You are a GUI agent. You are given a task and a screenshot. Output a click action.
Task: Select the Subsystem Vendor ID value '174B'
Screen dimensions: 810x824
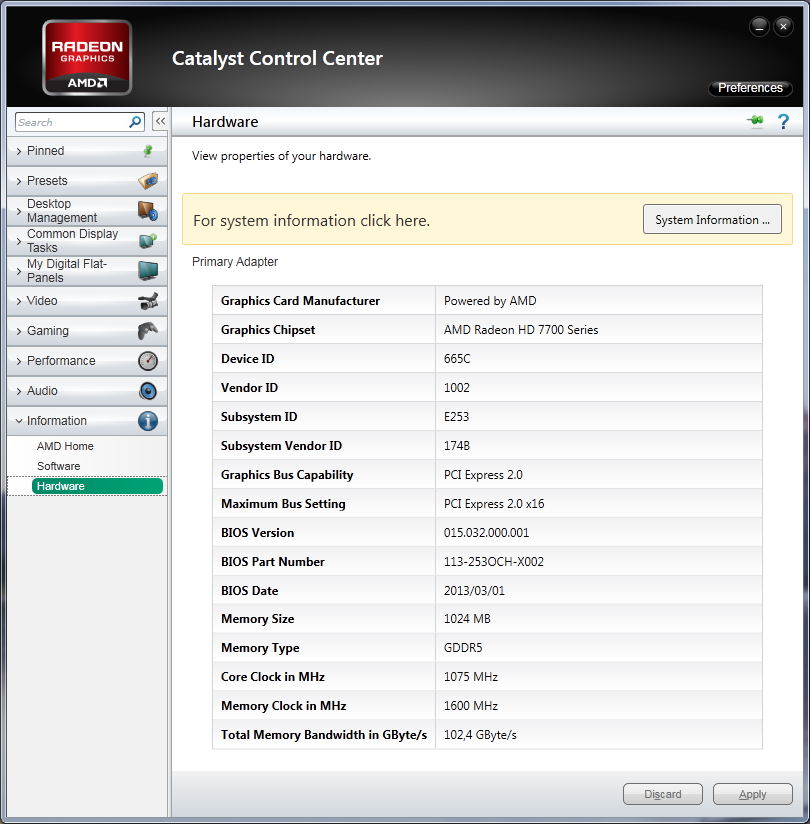coord(457,446)
